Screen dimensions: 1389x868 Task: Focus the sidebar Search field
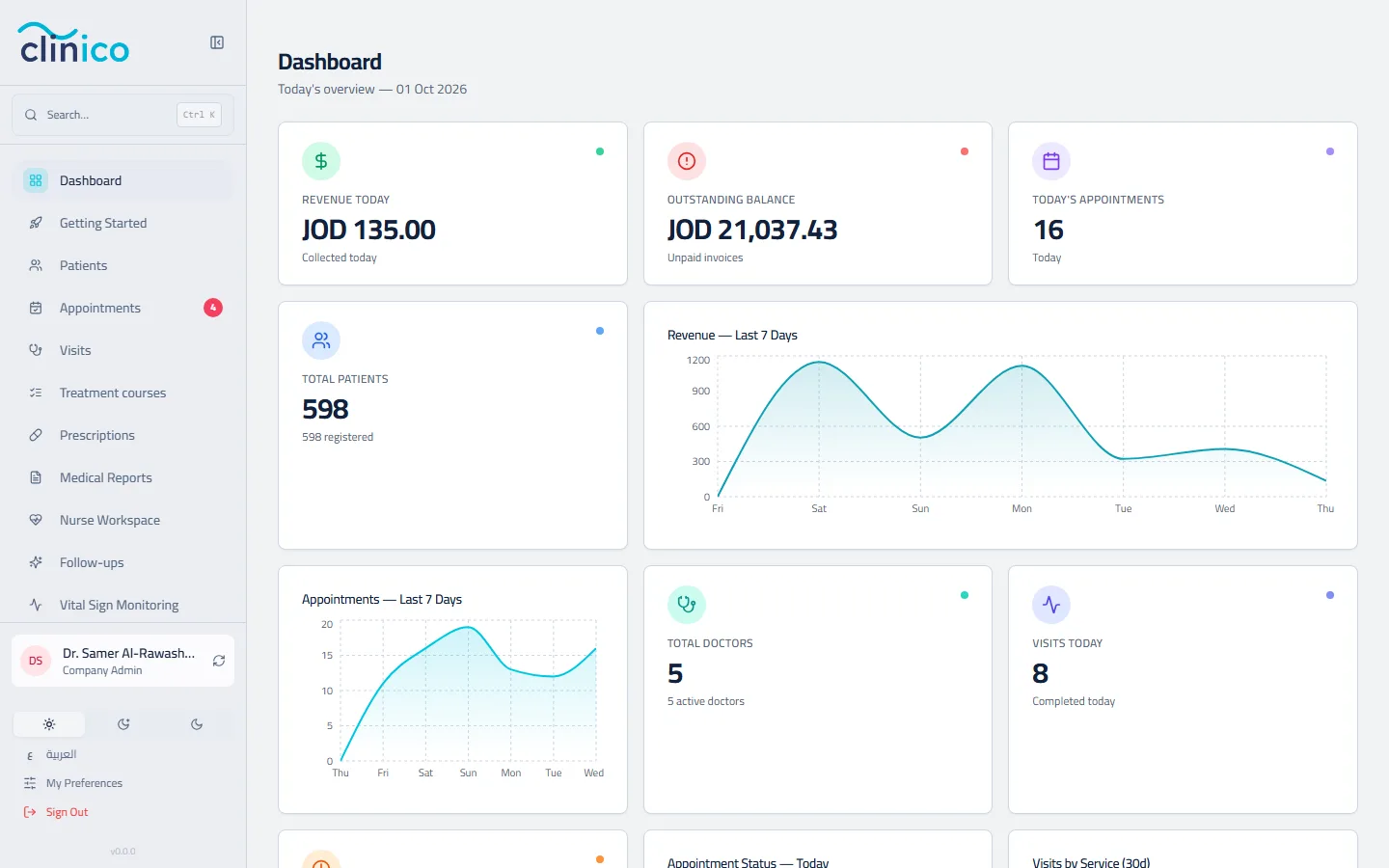[123, 115]
